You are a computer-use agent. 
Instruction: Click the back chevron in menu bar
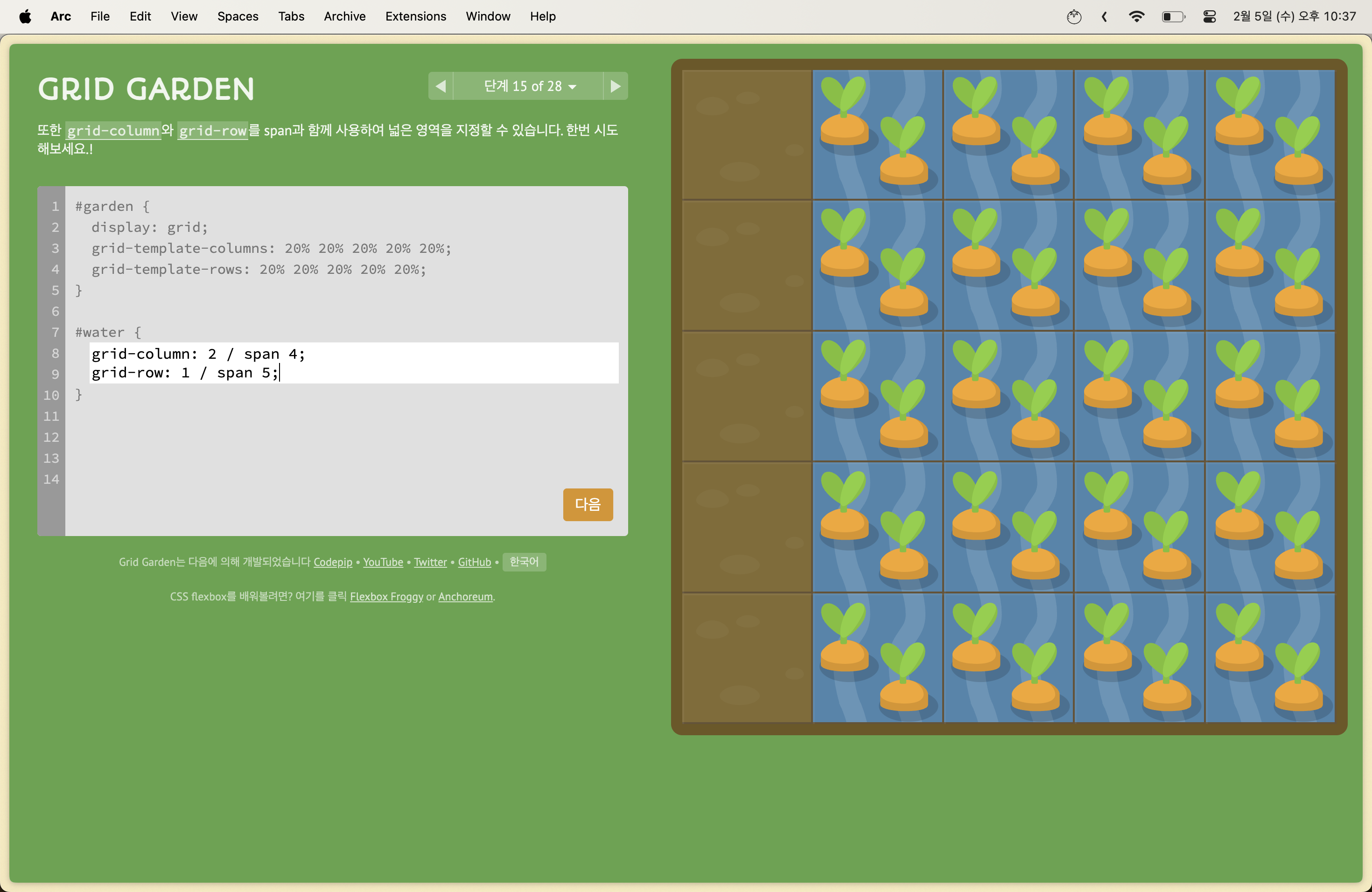pyautogui.click(x=1104, y=16)
